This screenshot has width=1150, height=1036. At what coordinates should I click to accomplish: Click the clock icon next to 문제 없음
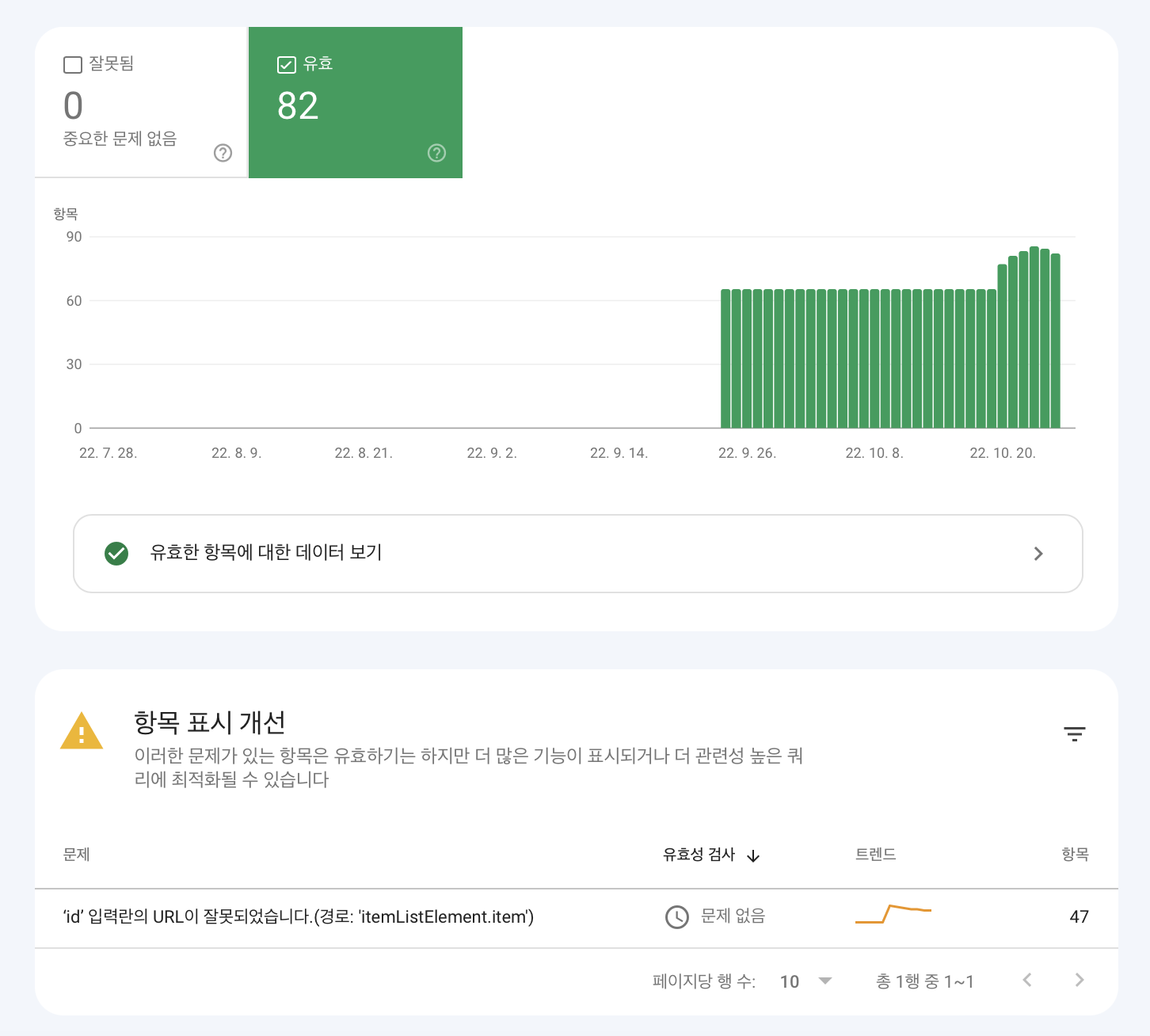click(x=677, y=917)
